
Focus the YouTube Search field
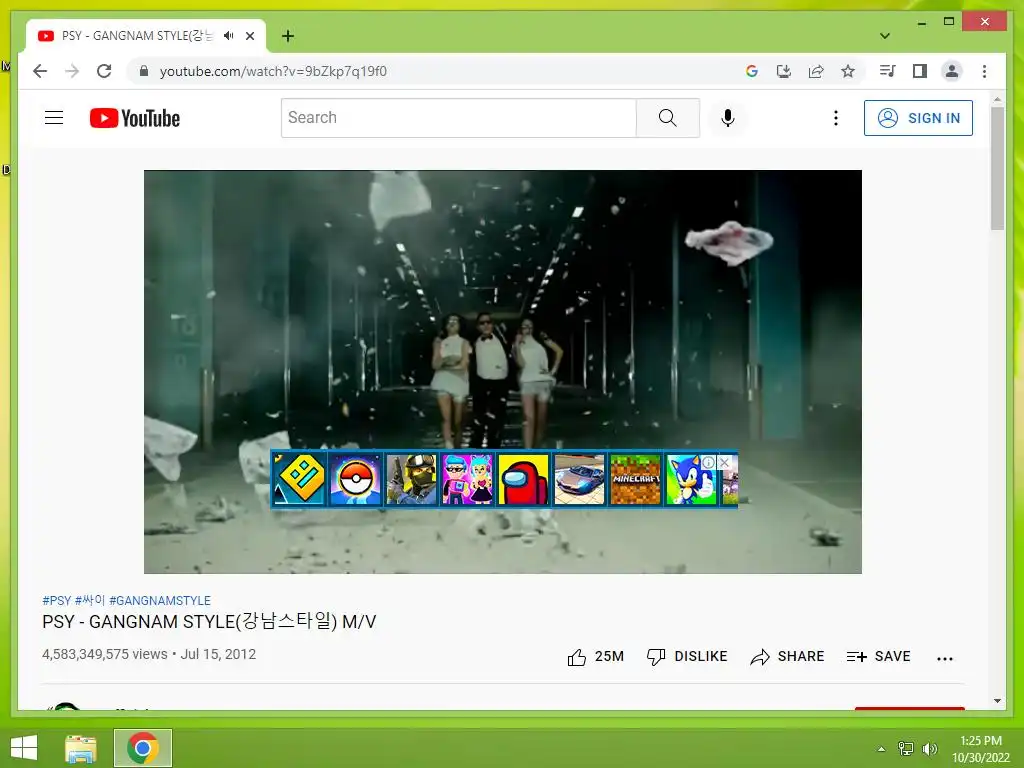pos(458,118)
